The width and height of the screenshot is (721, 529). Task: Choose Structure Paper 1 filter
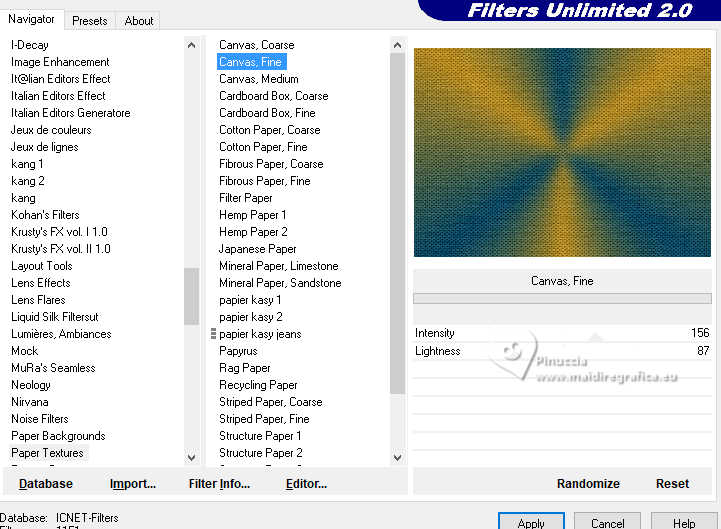pos(260,436)
